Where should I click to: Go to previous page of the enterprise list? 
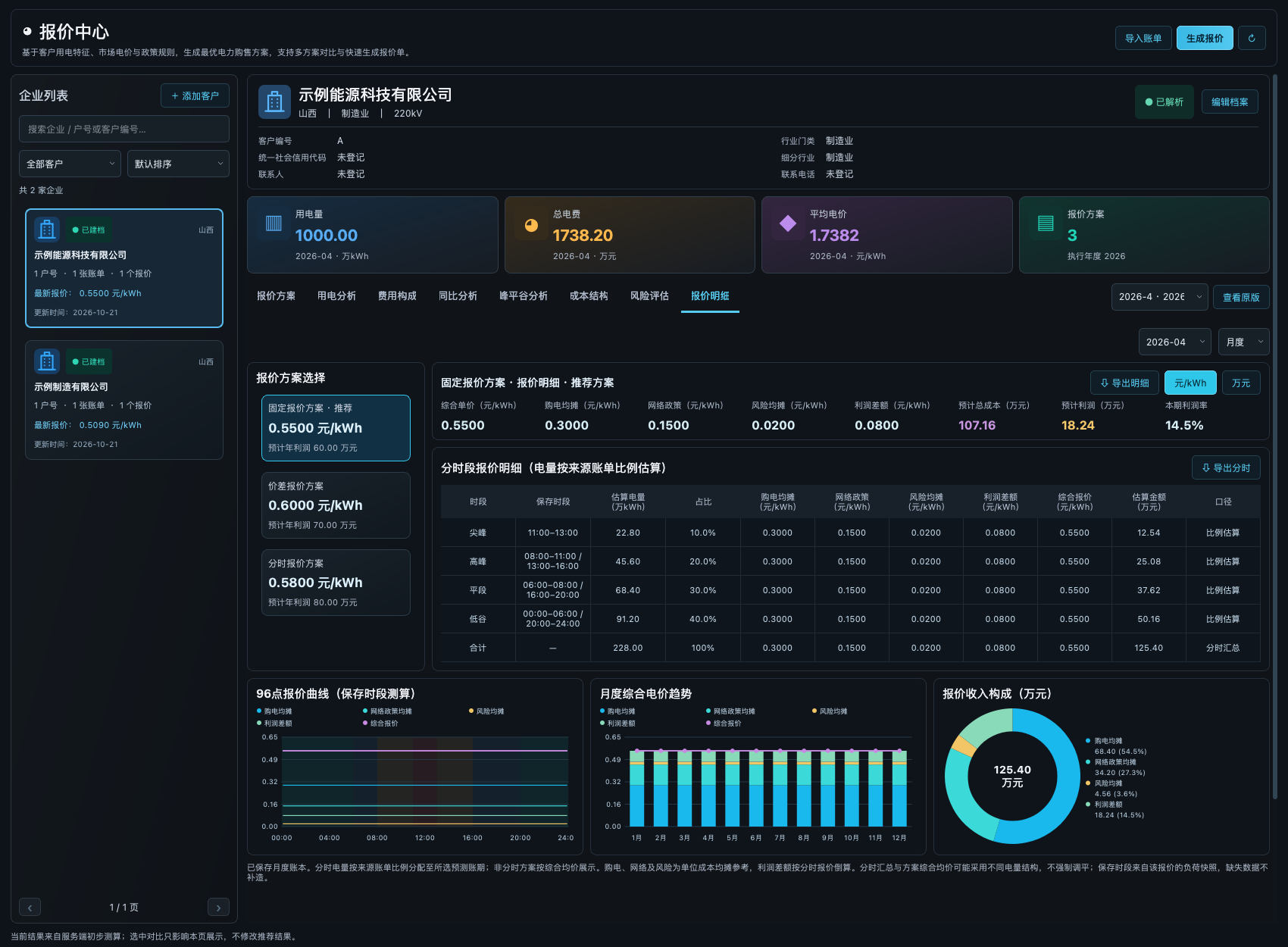(30, 907)
